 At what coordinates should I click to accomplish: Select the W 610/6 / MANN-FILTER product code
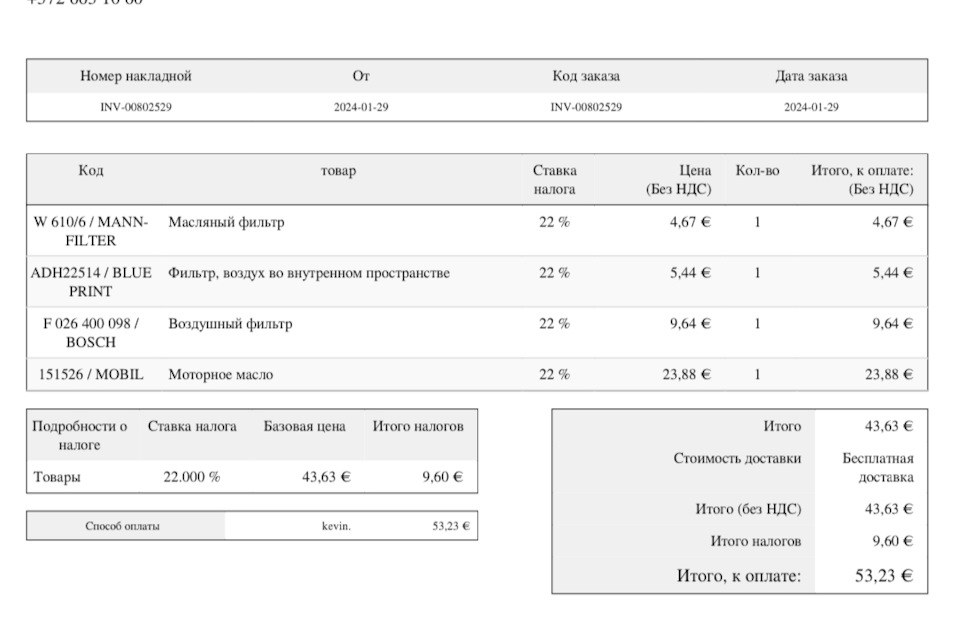pyautogui.click(x=91, y=231)
